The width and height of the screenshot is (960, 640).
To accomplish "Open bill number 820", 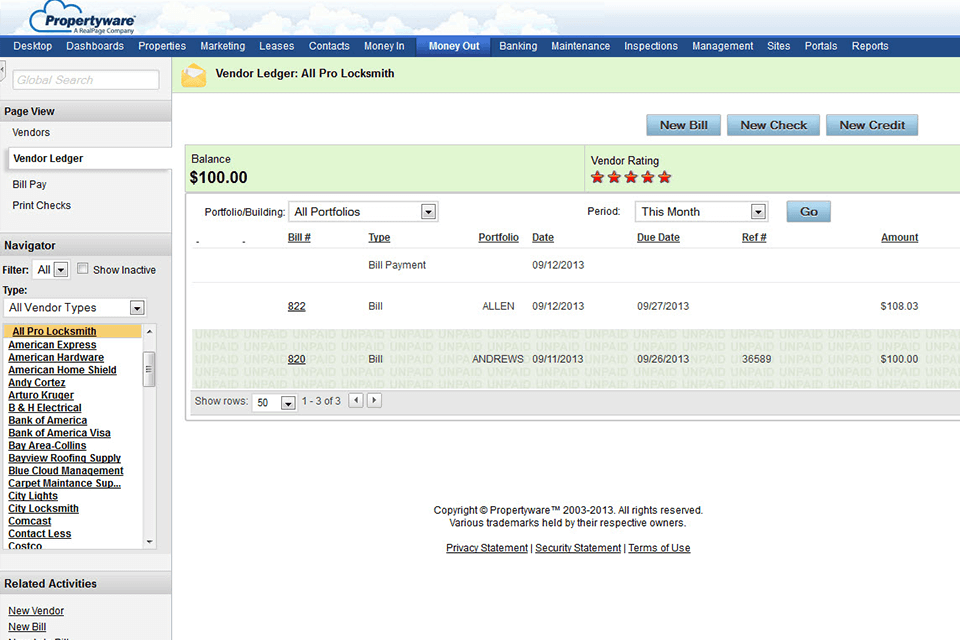I will pyautogui.click(x=296, y=359).
